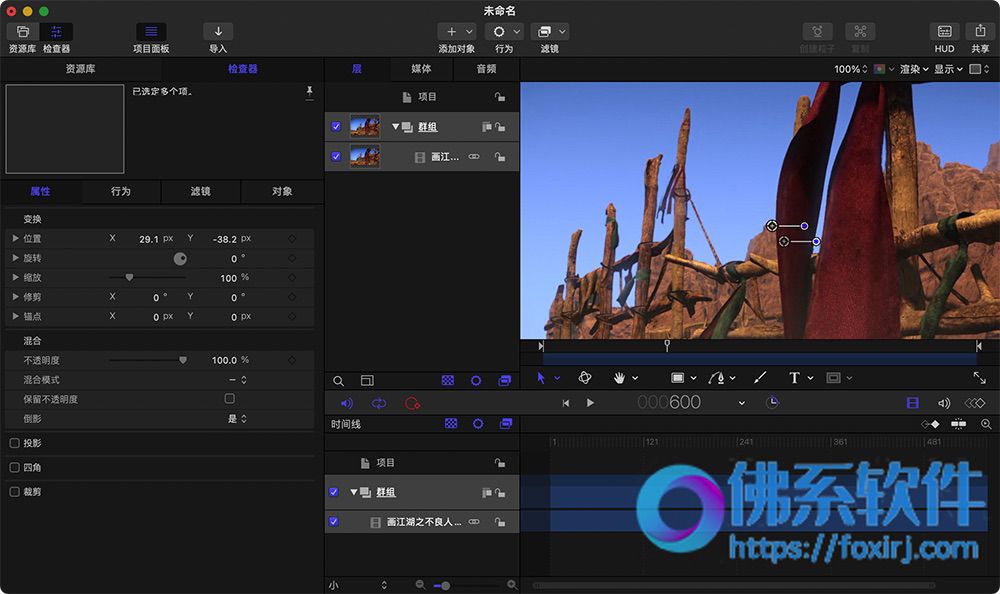1000x594 pixels.
Task: Switch to the 检查器 pane tab
Action: tap(242, 69)
